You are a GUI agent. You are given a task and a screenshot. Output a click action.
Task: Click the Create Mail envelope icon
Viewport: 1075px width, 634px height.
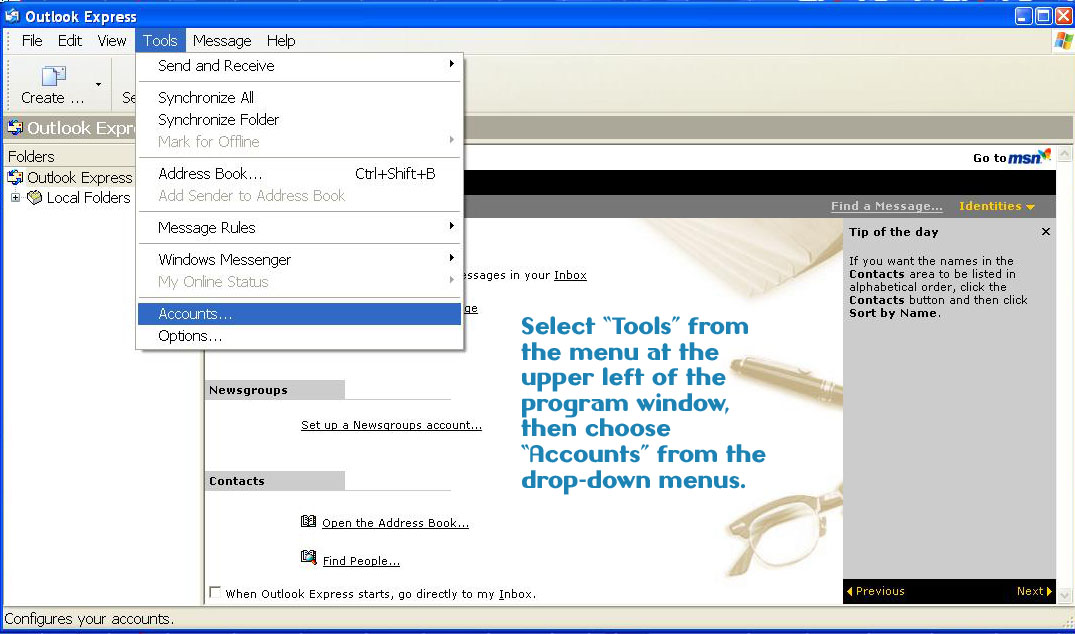(x=53, y=77)
